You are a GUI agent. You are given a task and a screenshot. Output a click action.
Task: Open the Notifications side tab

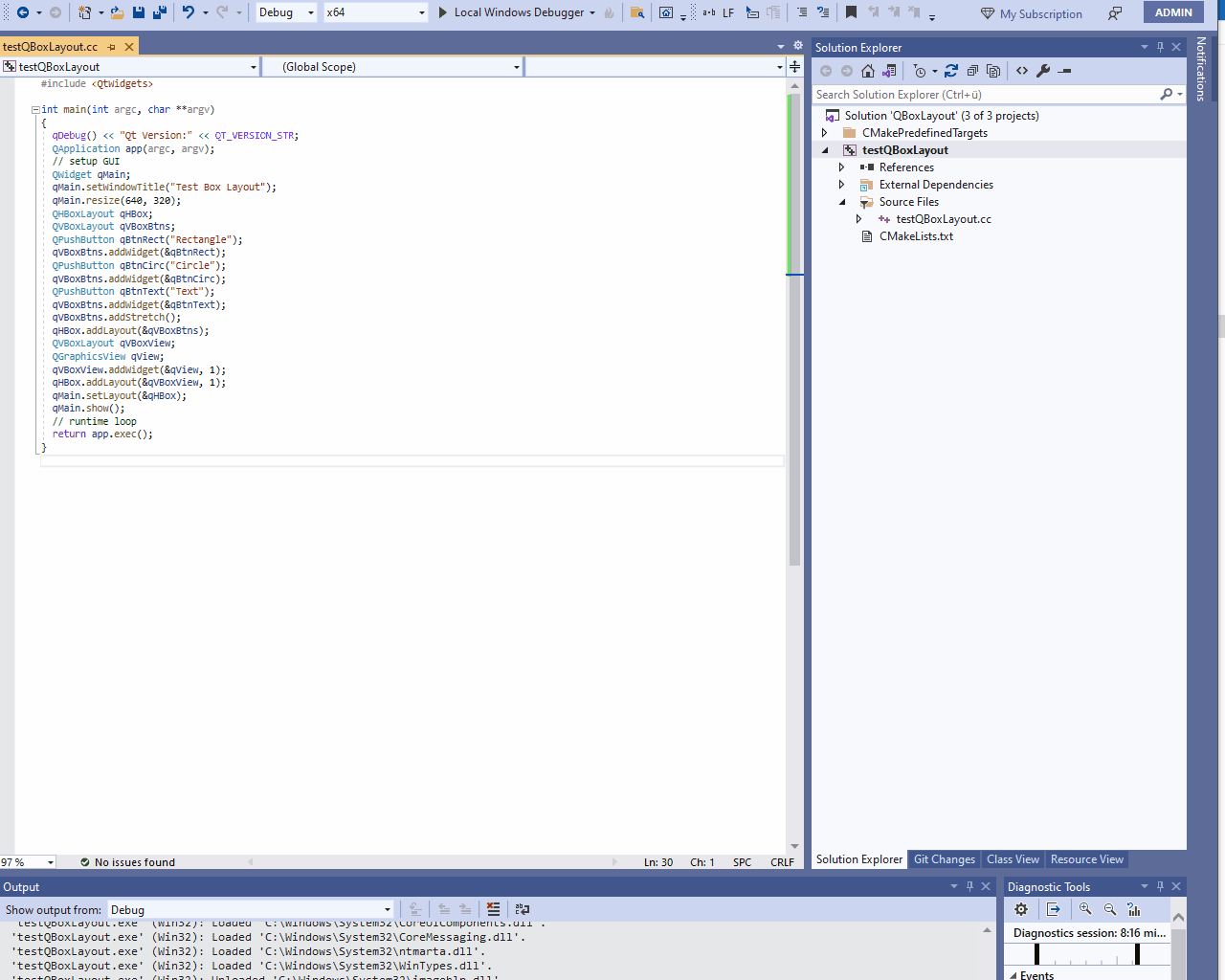[x=1201, y=69]
